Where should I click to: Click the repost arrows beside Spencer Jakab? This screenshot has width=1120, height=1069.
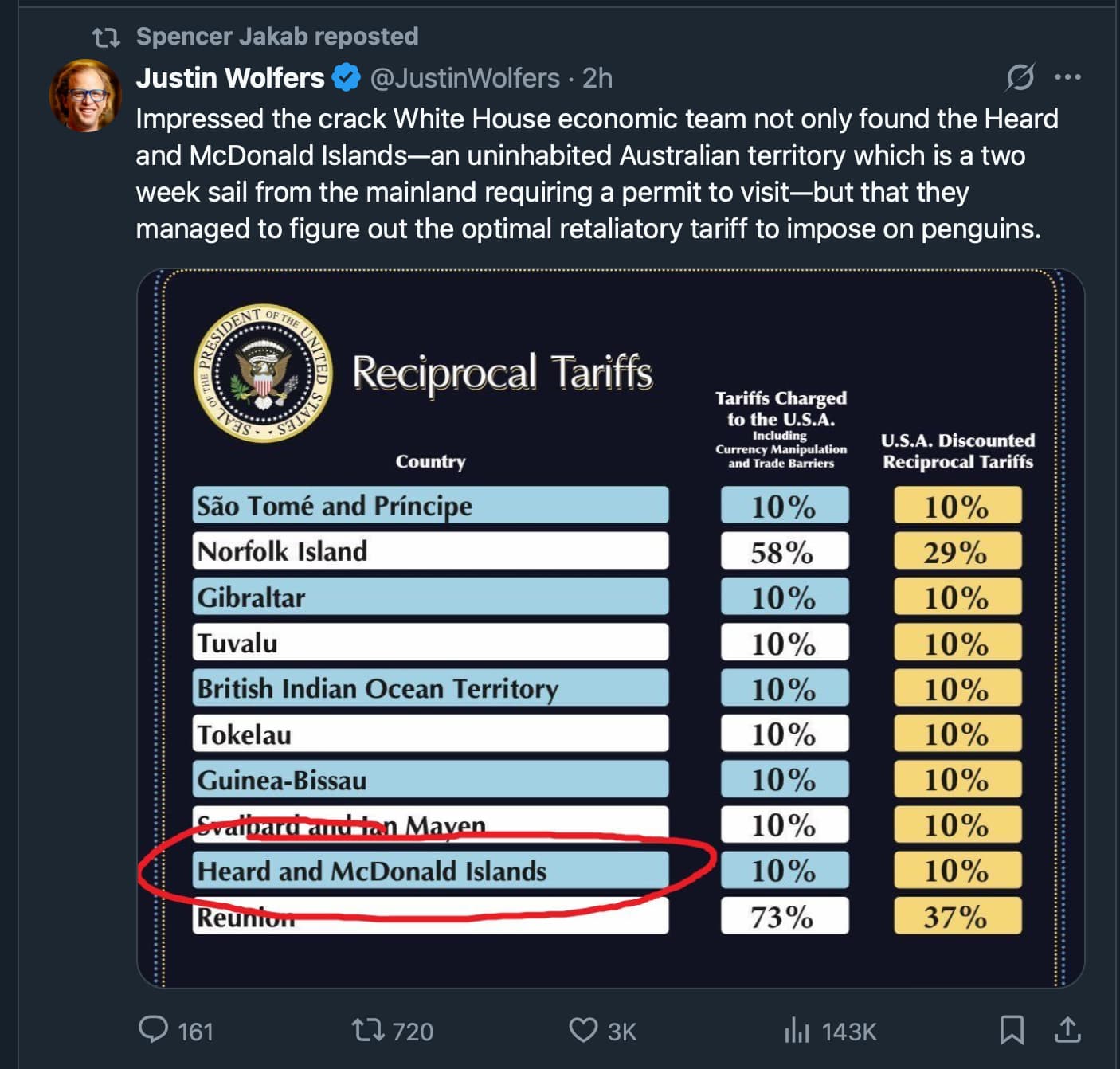[x=106, y=37]
